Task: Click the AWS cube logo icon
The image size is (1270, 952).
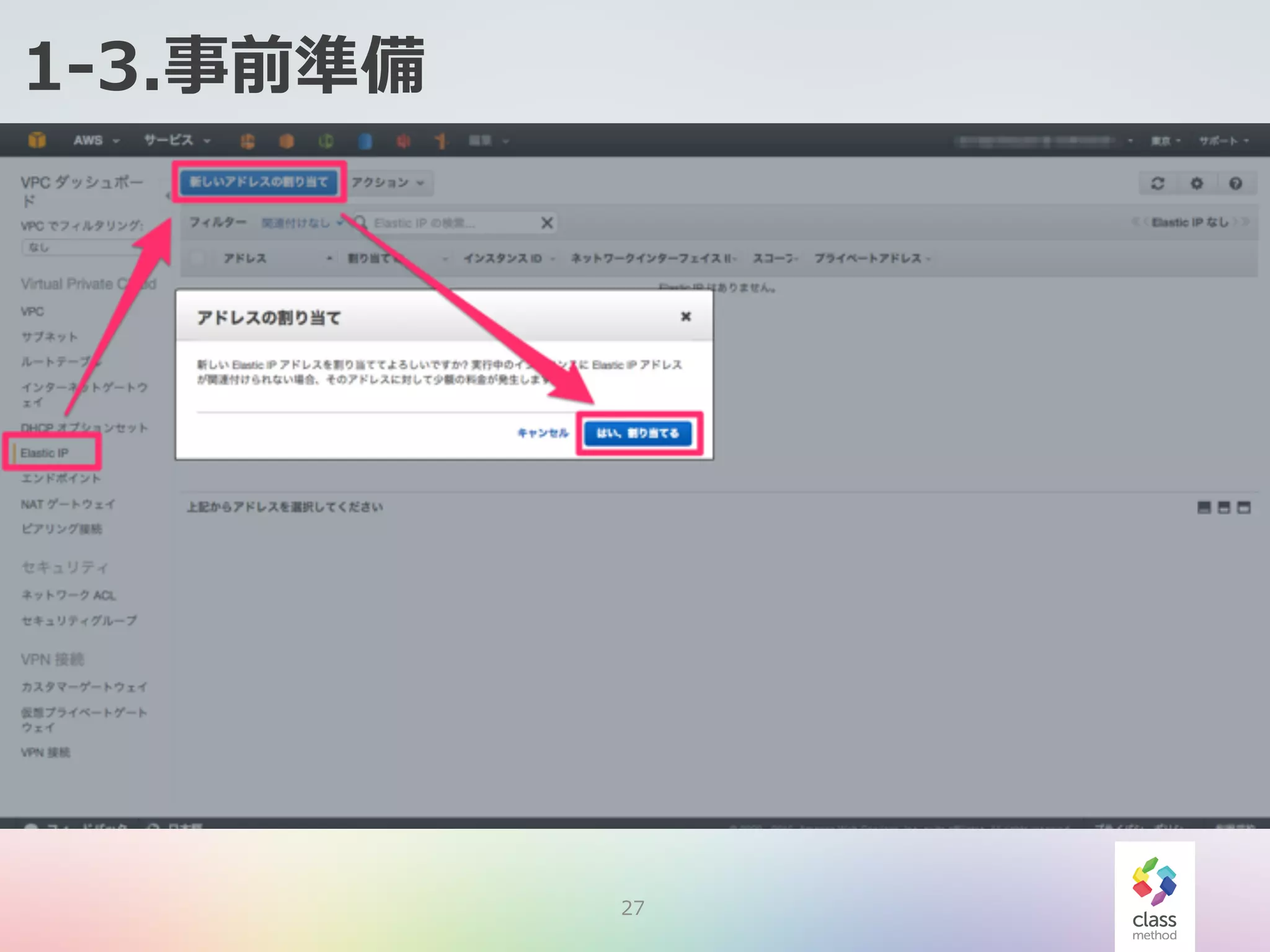Action: pyautogui.click(x=37, y=140)
